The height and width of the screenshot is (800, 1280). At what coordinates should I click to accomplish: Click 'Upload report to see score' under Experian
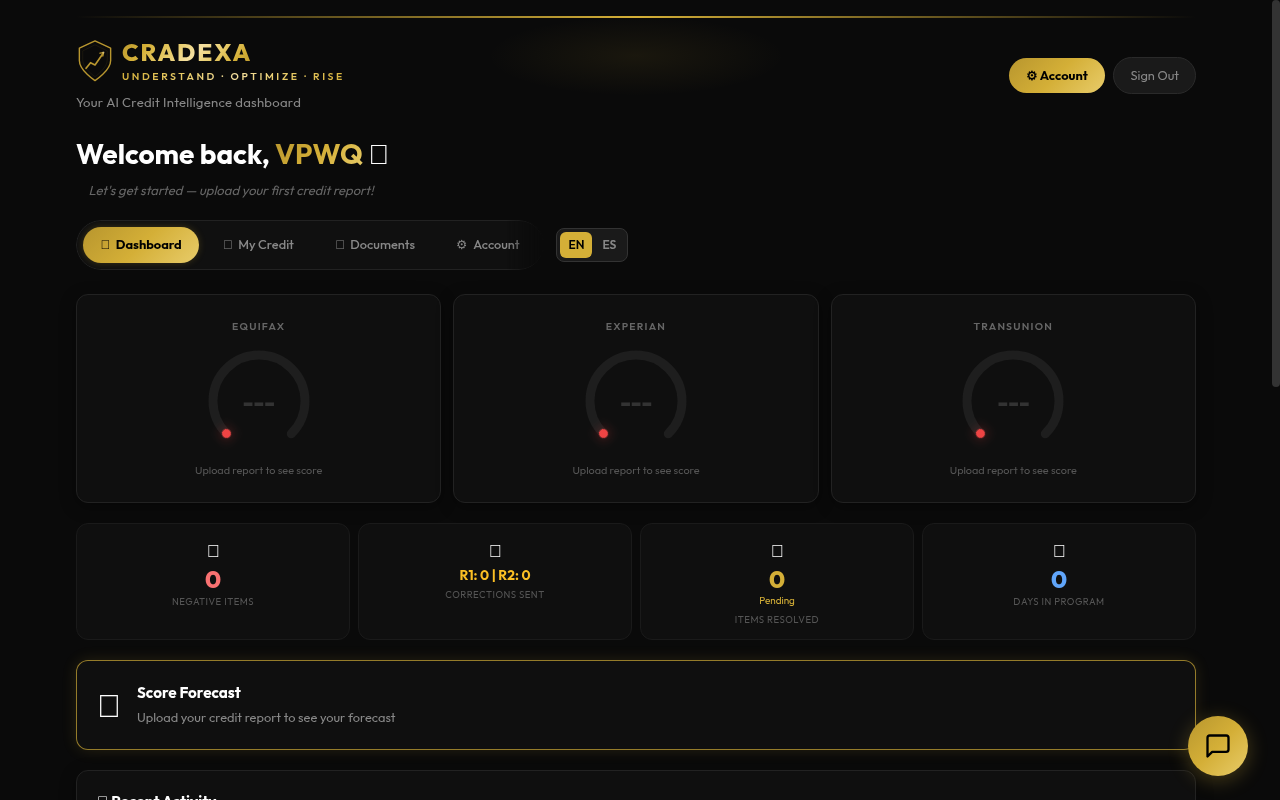pyautogui.click(x=636, y=470)
